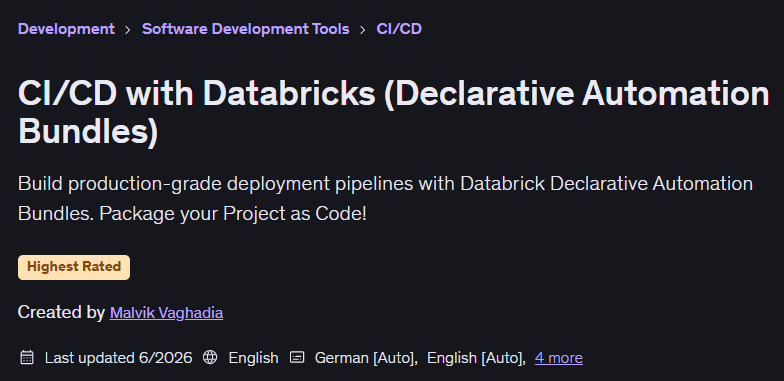Click the closed captions icon
Screen dimensions: 784x381
(x=297, y=358)
